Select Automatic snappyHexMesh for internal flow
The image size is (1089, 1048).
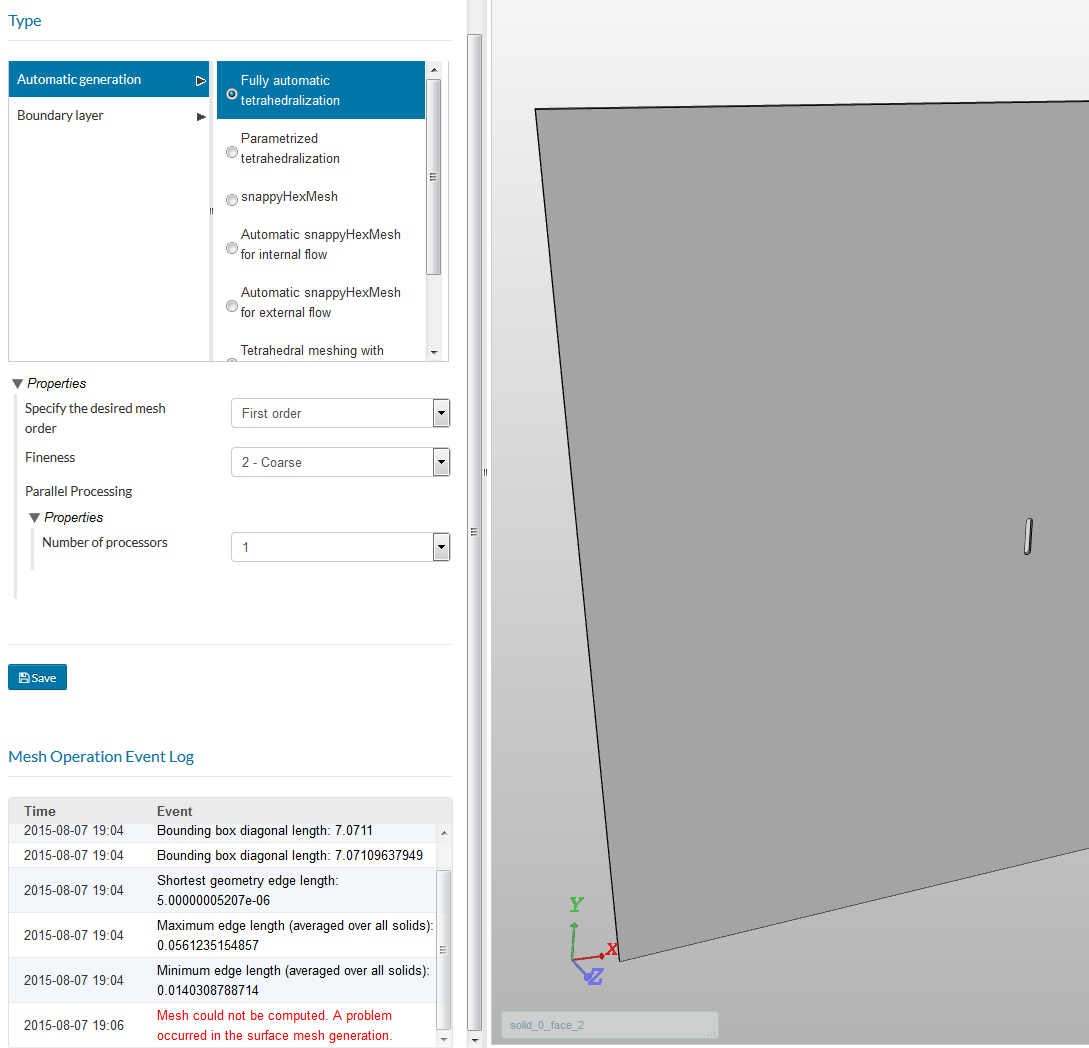click(232, 248)
